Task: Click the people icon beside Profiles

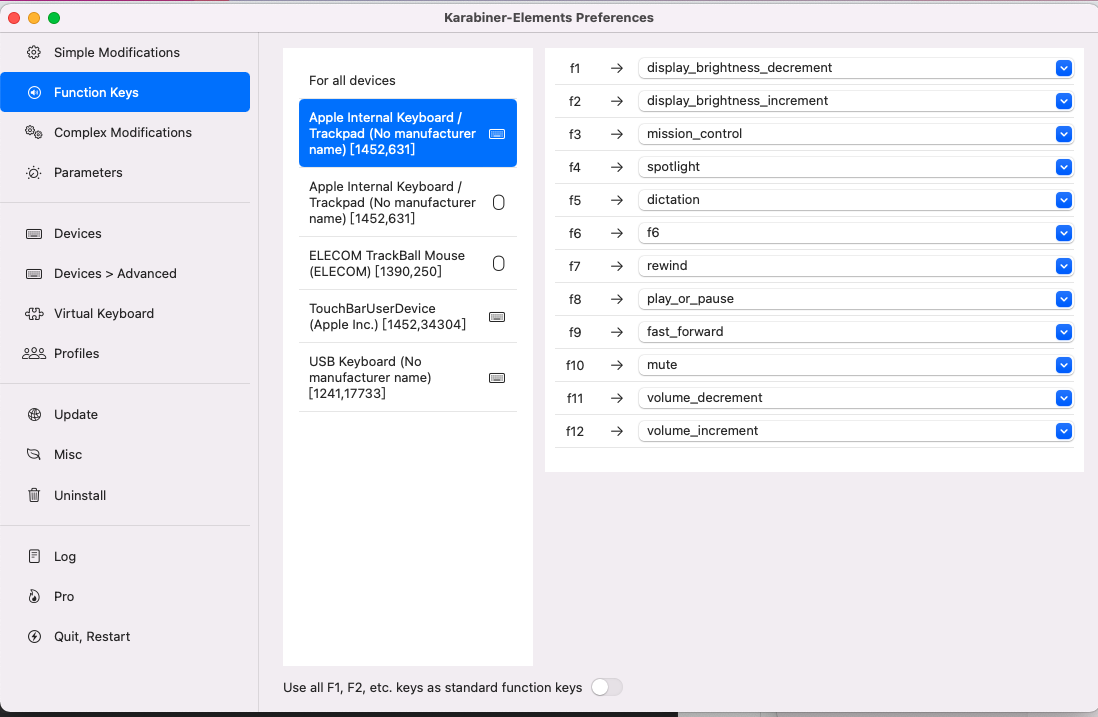Action: tap(34, 354)
